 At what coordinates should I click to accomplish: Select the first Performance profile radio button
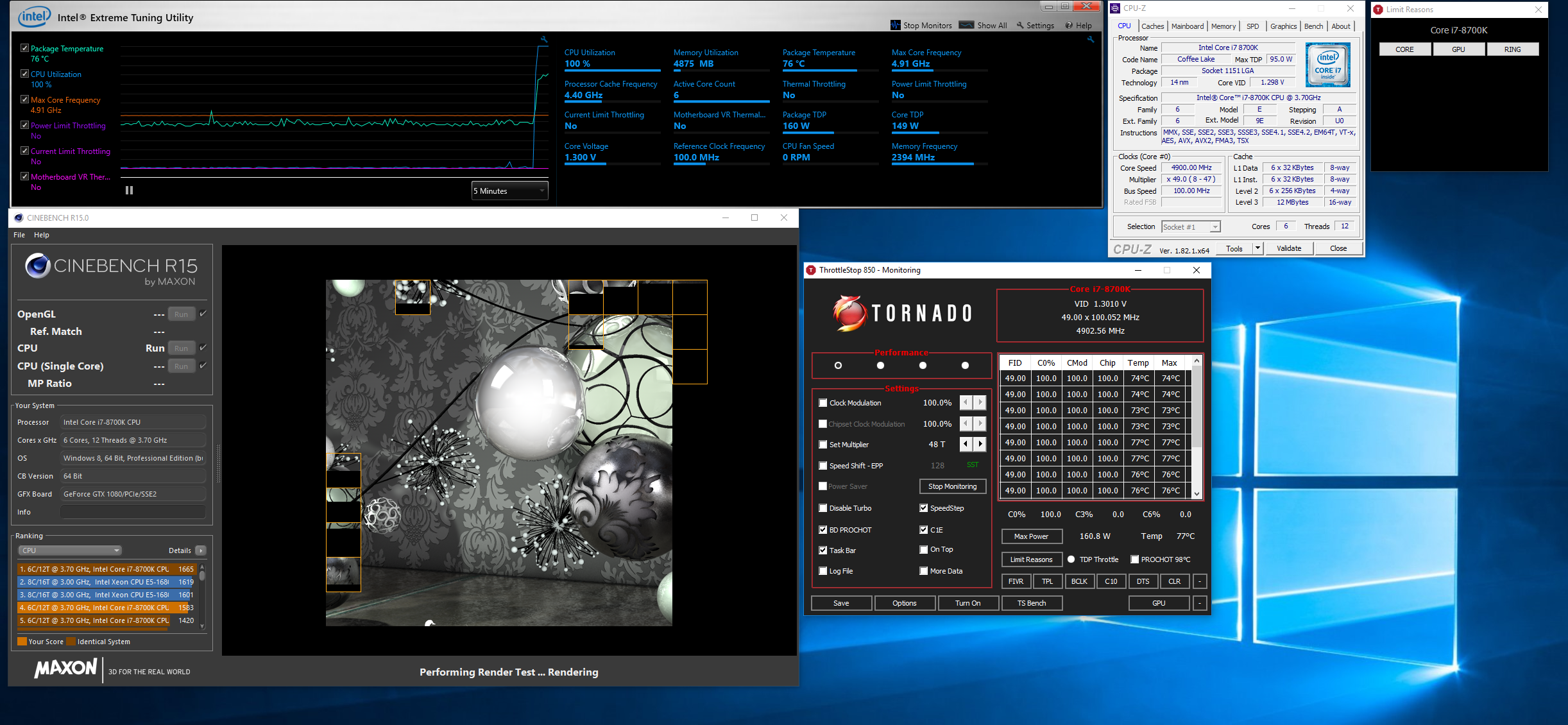tap(838, 366)
